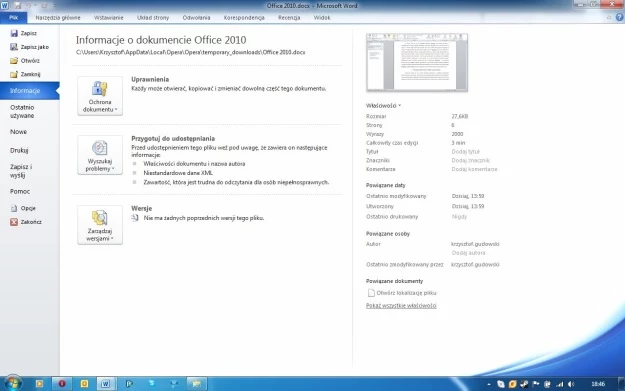Switch to the Recenzja ribbon tab
The image size is (625, 391).
coord(289,18)
